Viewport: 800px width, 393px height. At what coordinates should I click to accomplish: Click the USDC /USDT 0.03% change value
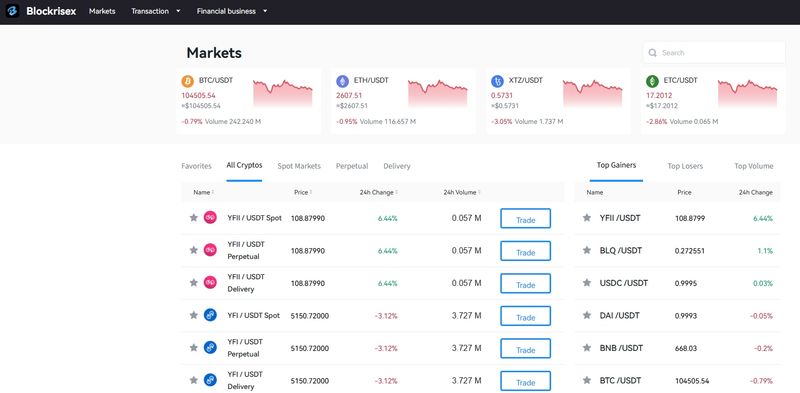pos(763,283)
